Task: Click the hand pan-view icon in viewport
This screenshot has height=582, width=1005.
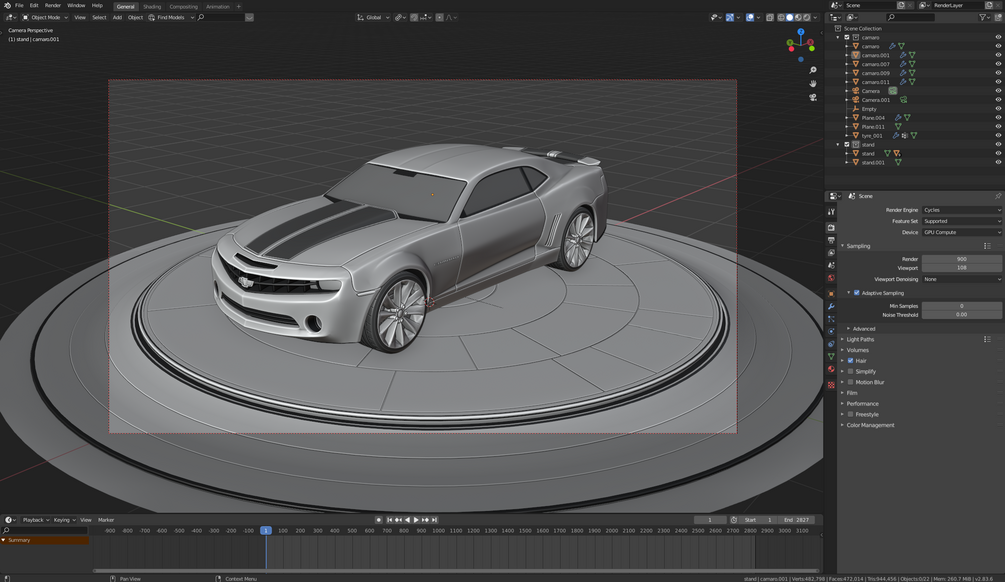Action: tap(813, 83)
